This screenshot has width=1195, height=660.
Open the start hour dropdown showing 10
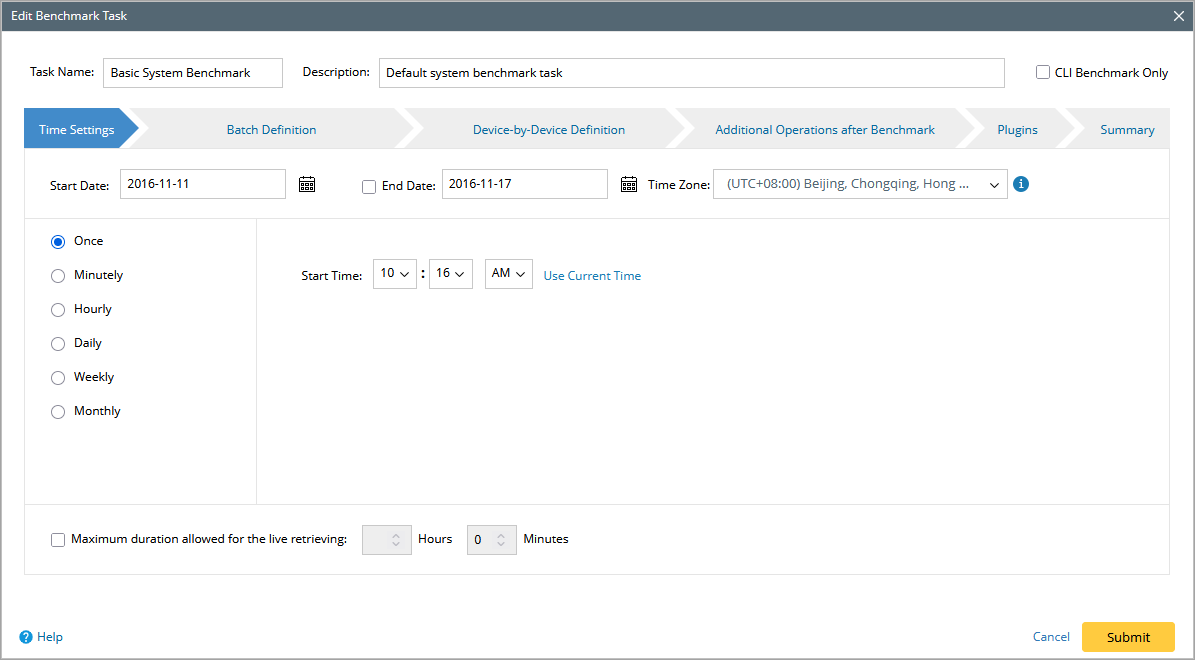395,274
